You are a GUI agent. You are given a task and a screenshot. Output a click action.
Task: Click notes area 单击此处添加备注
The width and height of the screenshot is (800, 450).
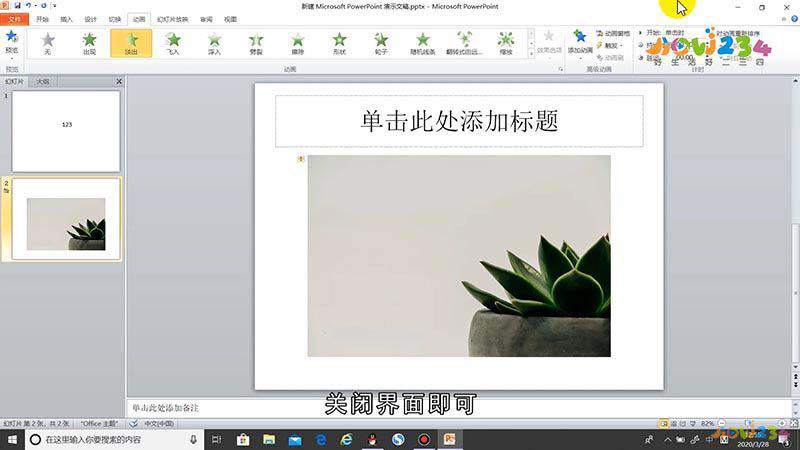pos(165,408)
